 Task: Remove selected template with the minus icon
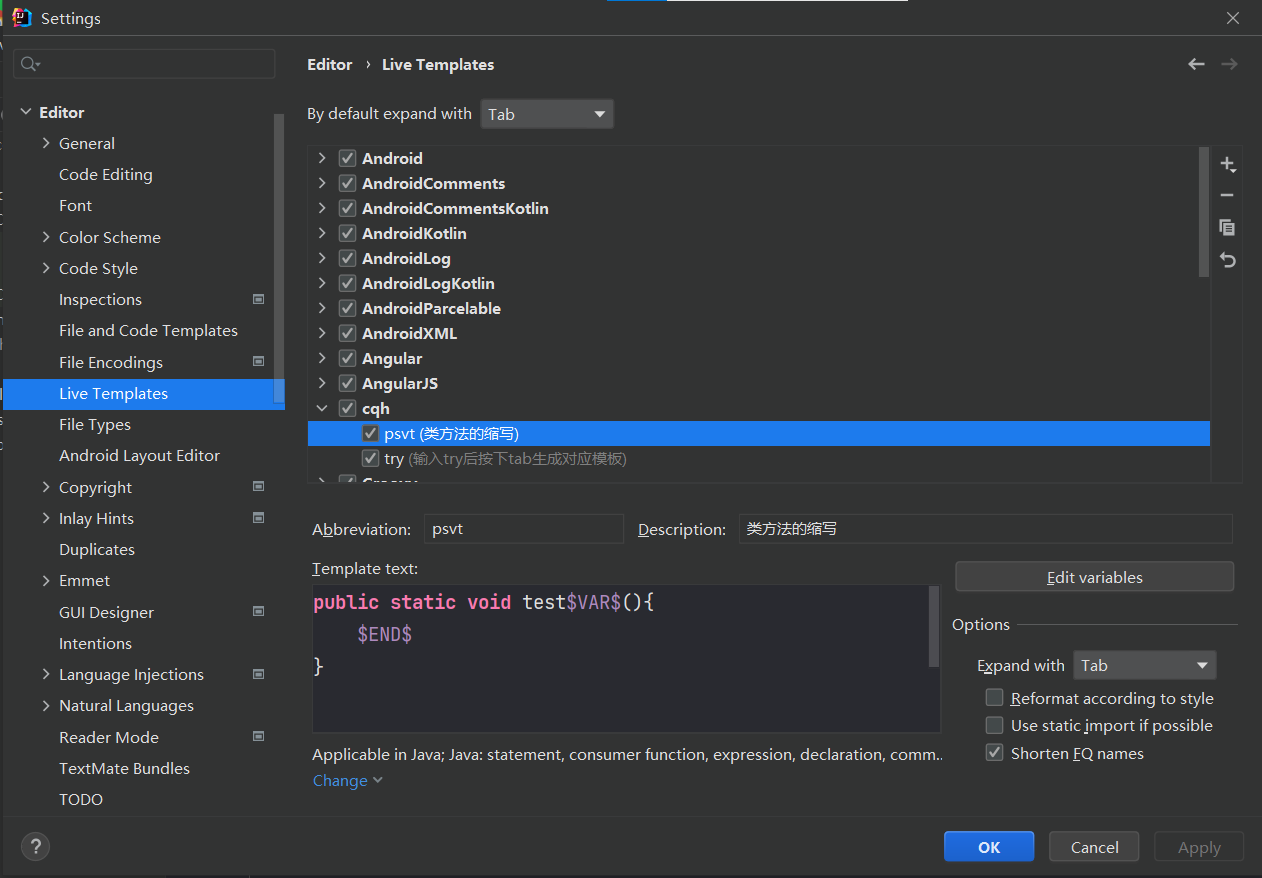click(1228, 196)
